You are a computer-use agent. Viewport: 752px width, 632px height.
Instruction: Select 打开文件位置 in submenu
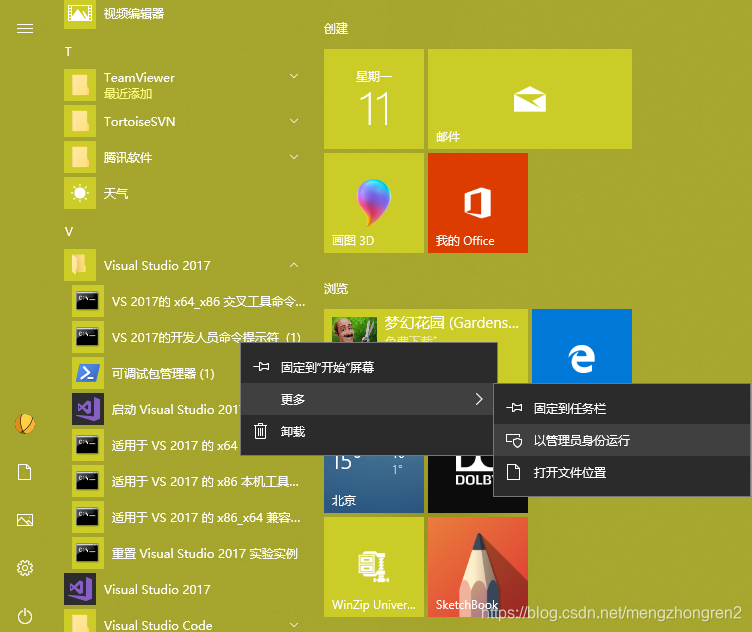pos(622,472)
